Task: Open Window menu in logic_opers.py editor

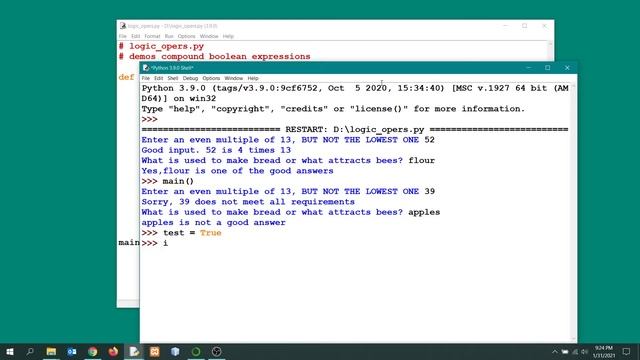Action: pyautogui.click(x=209, y=36)
